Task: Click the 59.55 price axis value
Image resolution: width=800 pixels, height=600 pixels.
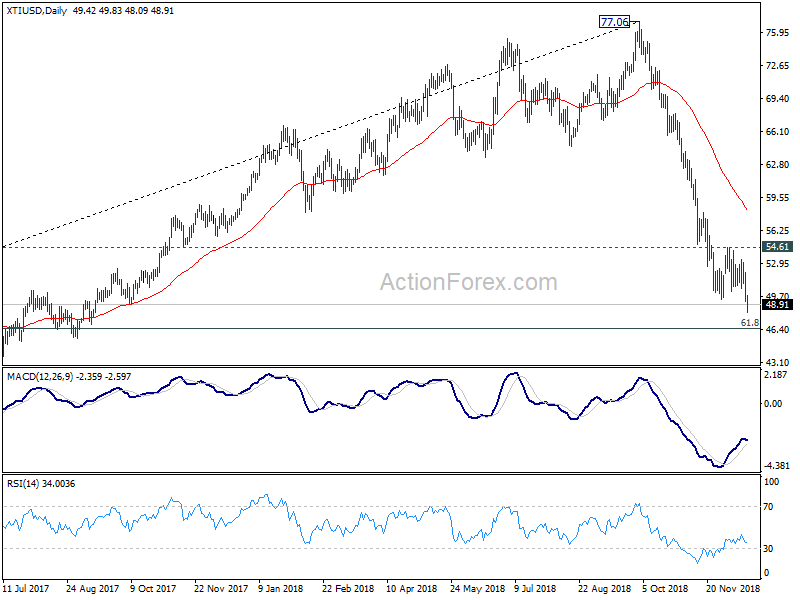Action: (x=778, y=197)
